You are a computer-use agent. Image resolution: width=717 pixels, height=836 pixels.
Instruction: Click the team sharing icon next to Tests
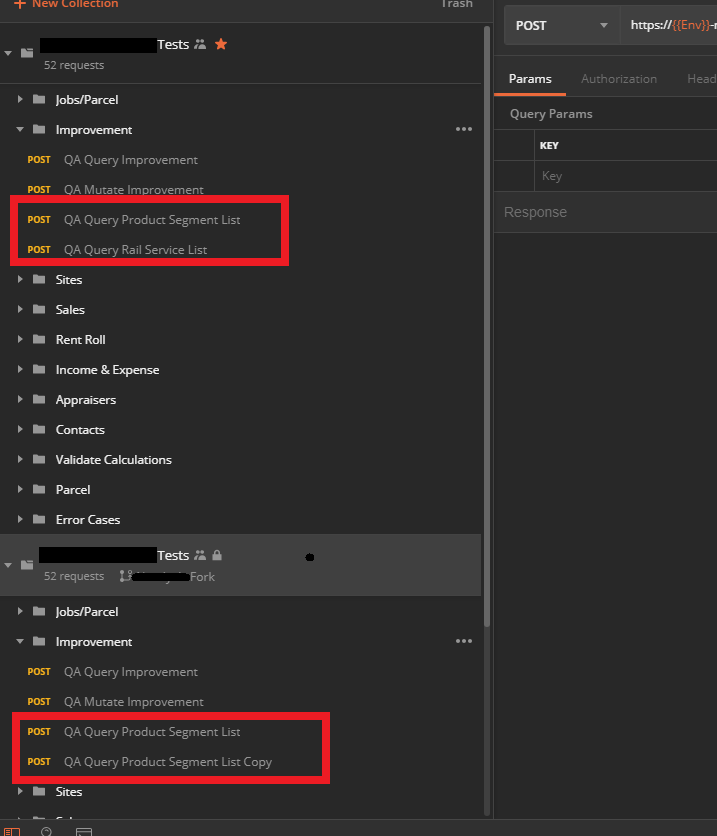(200, 44)
